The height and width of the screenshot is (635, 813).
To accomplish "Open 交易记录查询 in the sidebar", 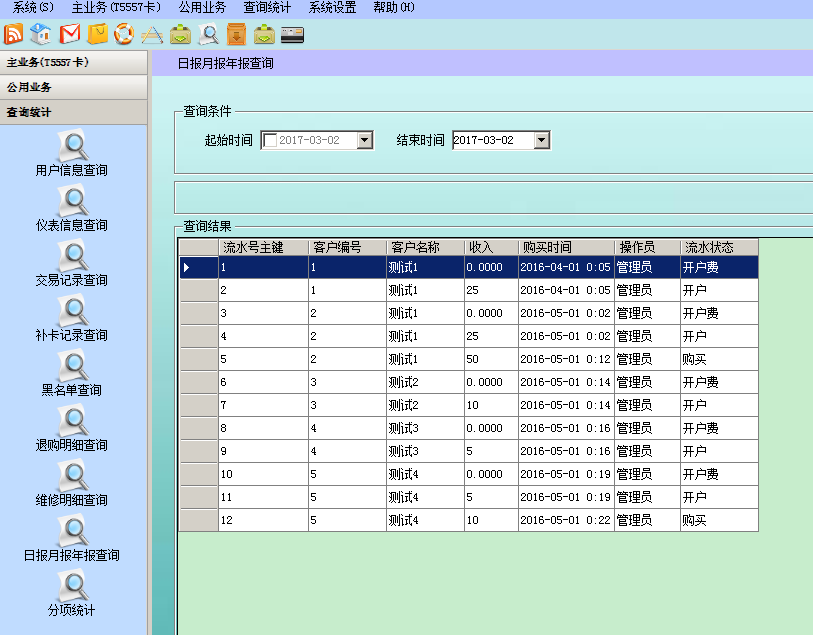I will click(72, 263).
